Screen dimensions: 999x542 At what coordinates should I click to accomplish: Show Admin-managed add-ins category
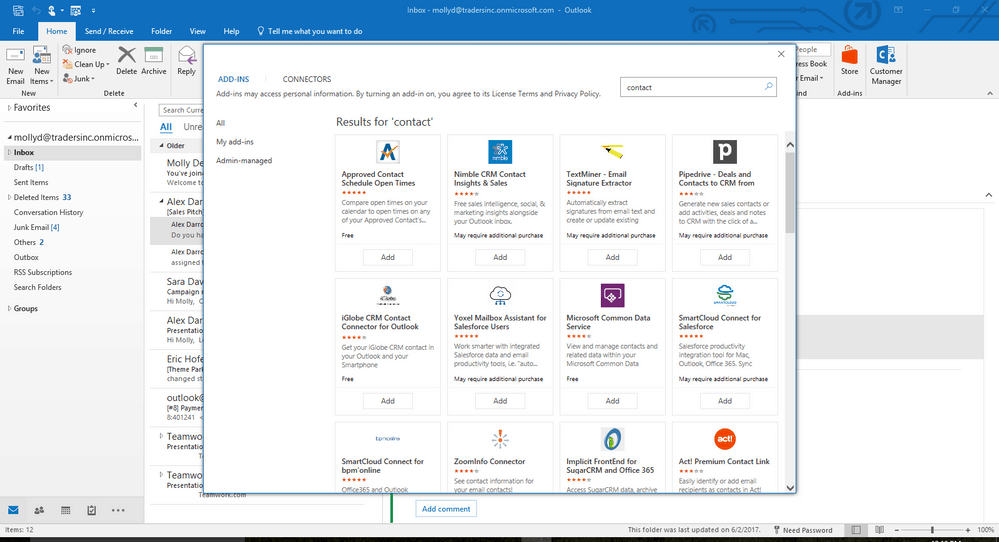(x=243, y=160)
